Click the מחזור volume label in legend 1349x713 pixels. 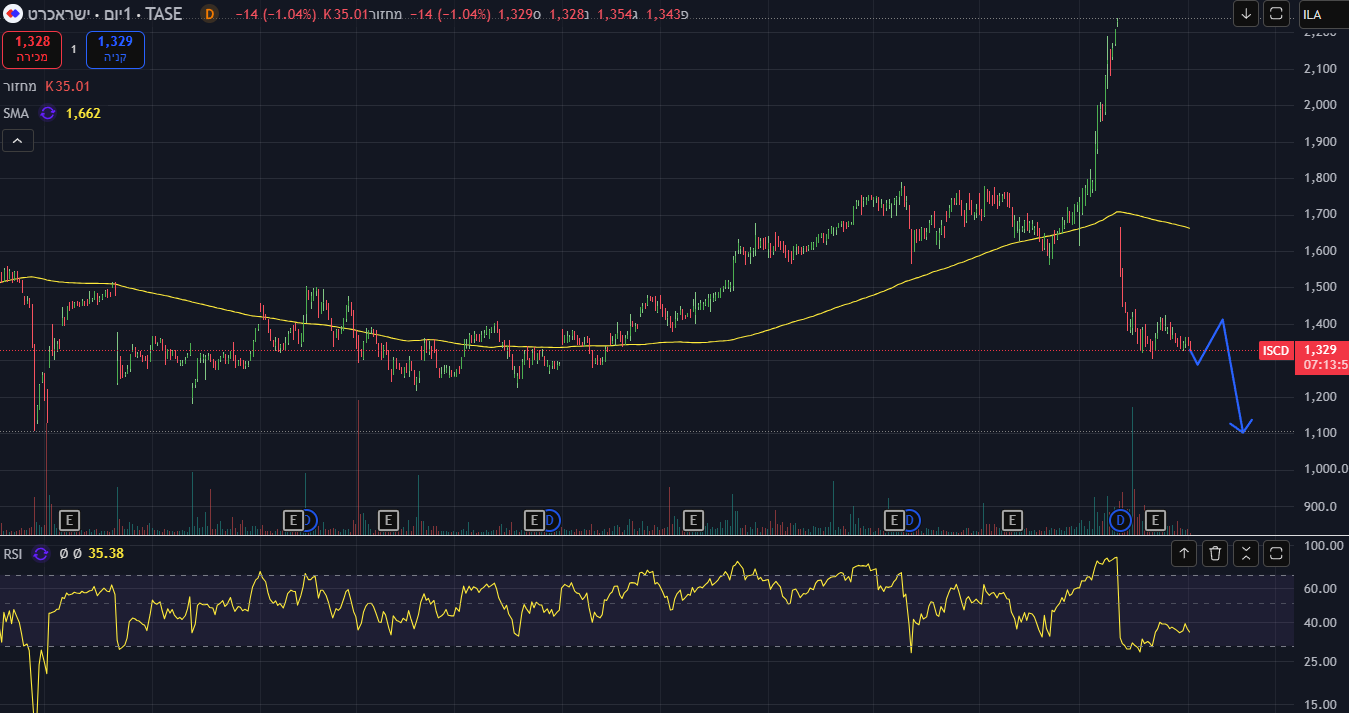(x=20, y=86)
